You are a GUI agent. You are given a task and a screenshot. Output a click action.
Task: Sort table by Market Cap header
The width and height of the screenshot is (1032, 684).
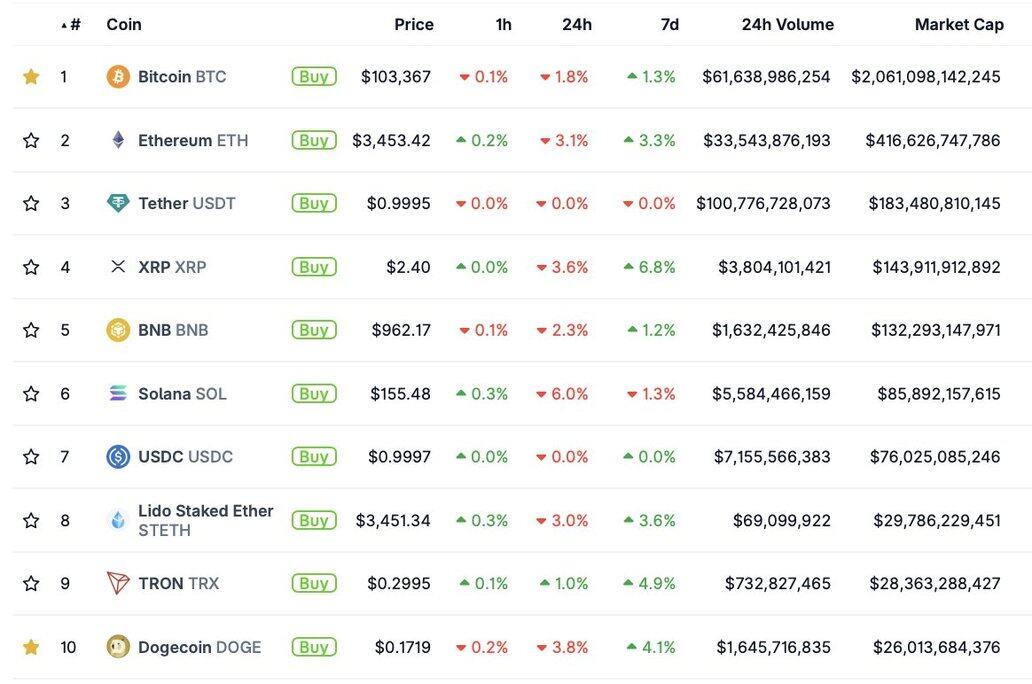958,24
